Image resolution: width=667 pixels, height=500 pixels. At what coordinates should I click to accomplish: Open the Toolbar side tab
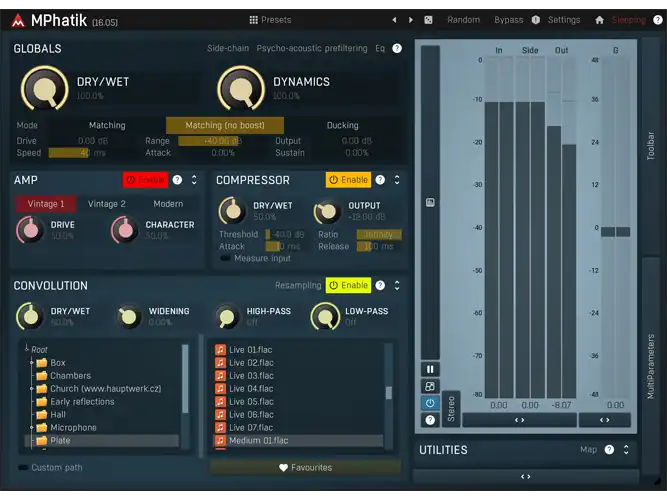(651, 146)
